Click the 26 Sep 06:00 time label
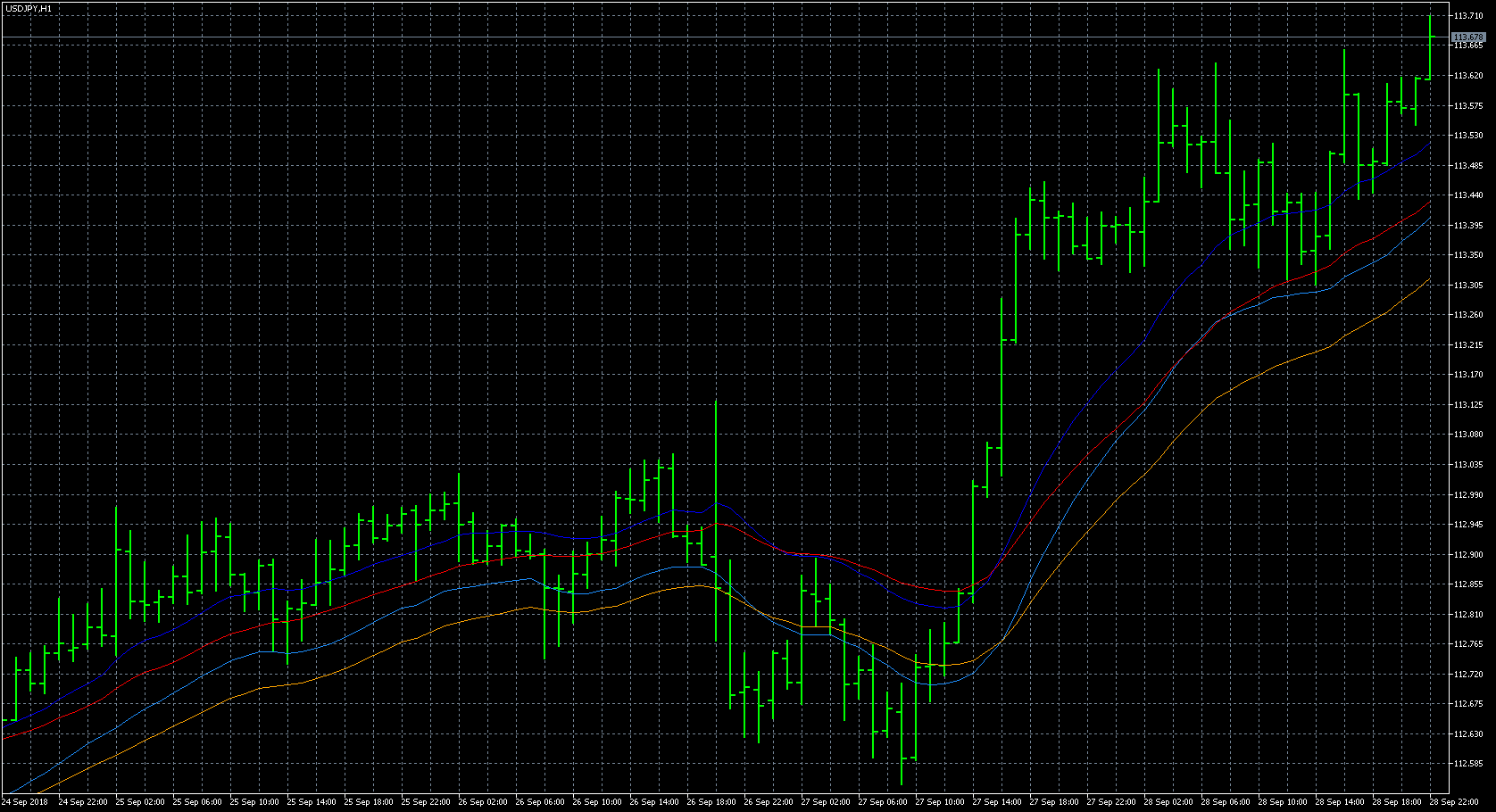This screenshot has width=1496, height=812. click(540, 802)
